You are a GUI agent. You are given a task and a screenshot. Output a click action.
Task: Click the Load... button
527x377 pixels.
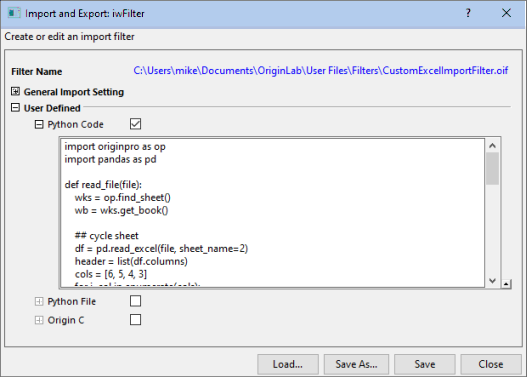[x=288, y=364]
